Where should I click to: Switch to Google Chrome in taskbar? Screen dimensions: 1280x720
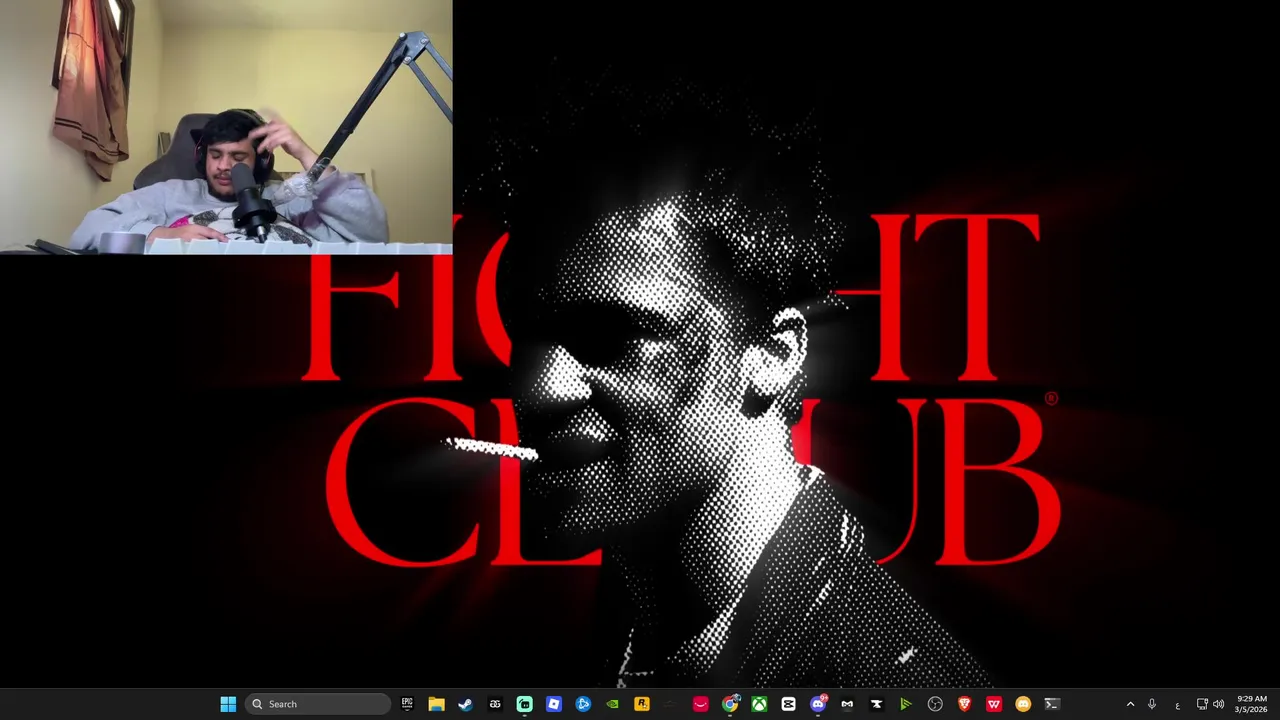pos(730,704)
